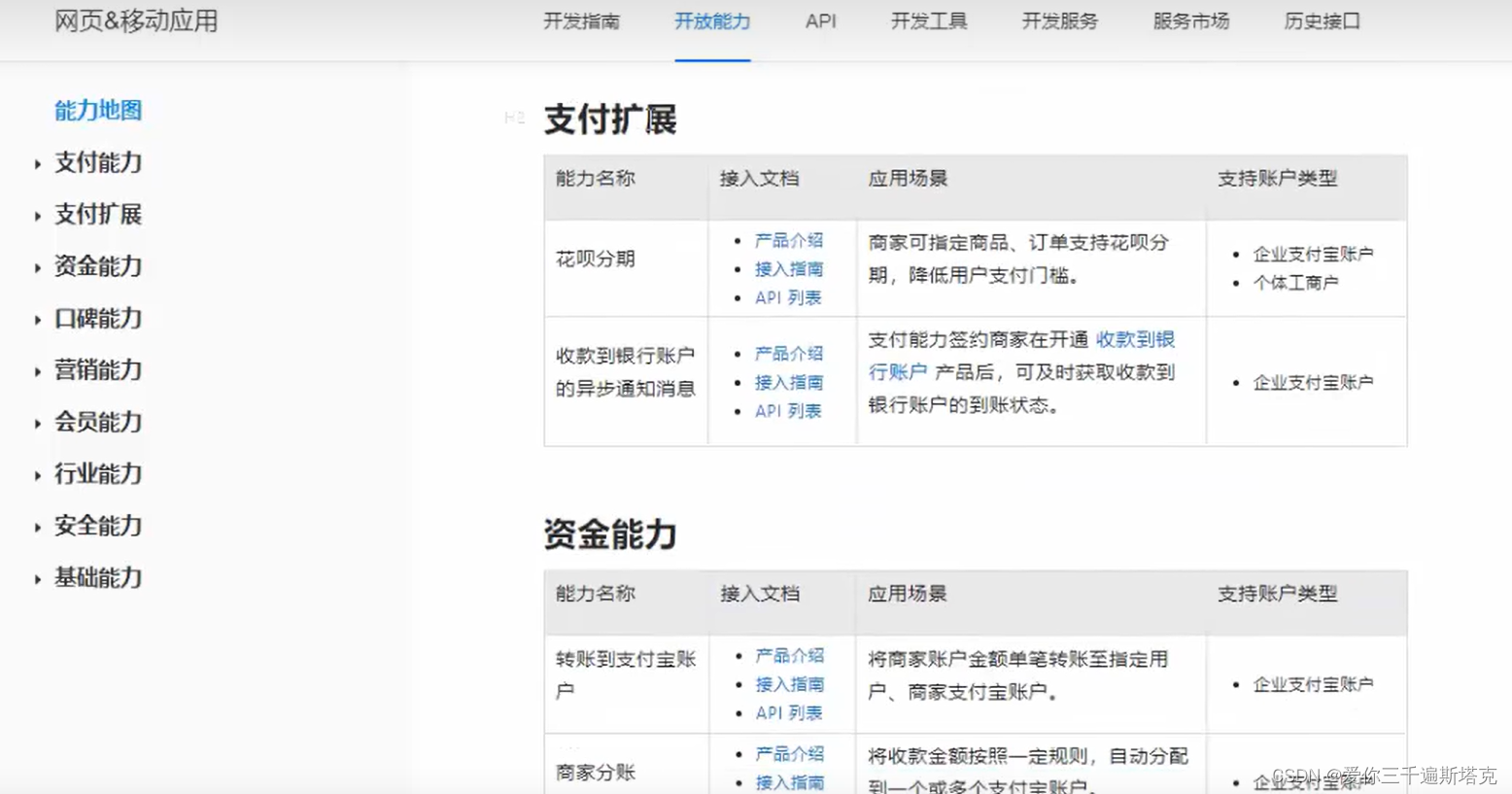Open 会员能力 sidebar item
This screenshot has width=1512, height=794.
click(x=98, y=422)
